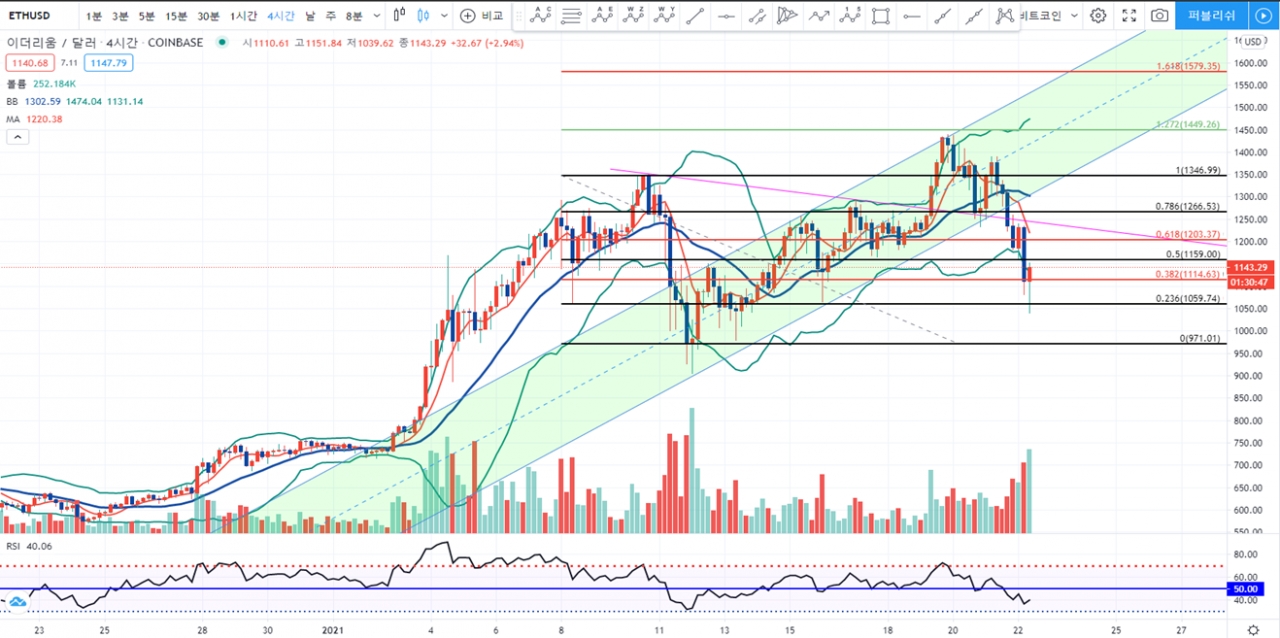Switch to the 15분 timeframe

click(x=176, y=16)
